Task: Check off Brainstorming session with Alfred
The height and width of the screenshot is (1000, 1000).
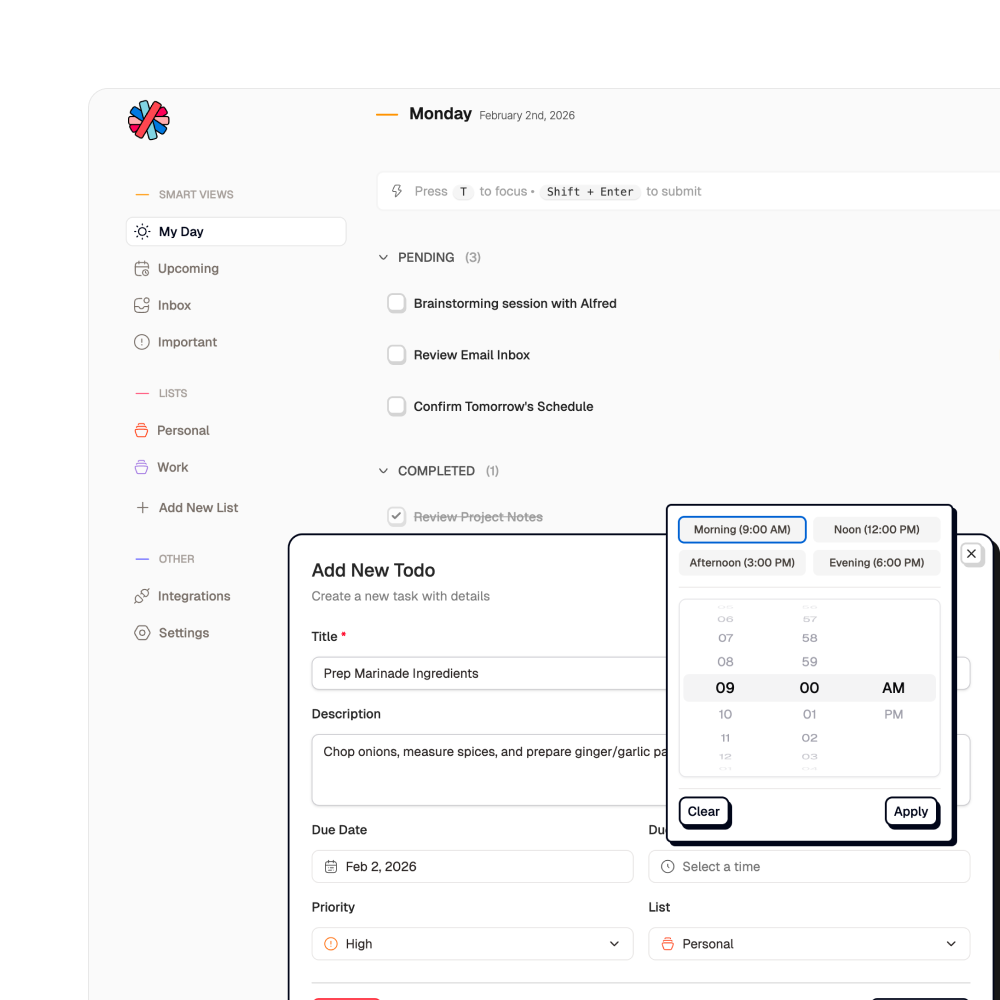Action: point(397,303)
